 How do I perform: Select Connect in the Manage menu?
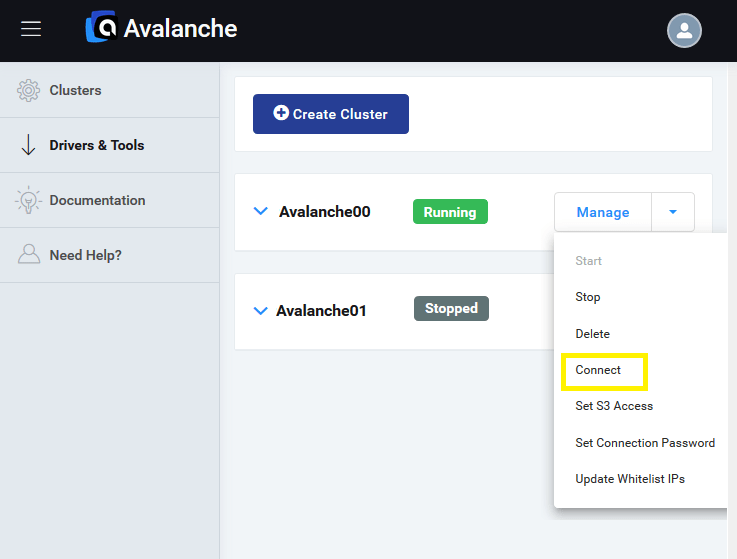tap(598, 370)
